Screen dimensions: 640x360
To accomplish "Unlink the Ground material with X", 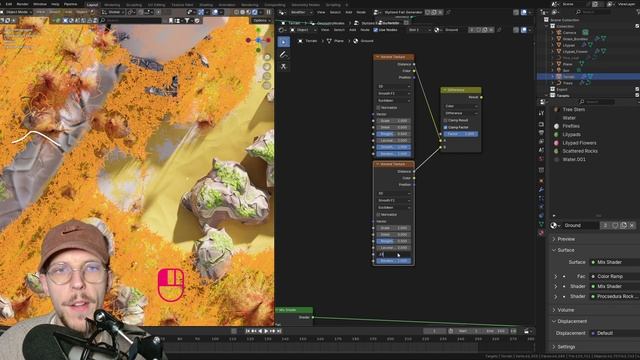I will [632, 225].
